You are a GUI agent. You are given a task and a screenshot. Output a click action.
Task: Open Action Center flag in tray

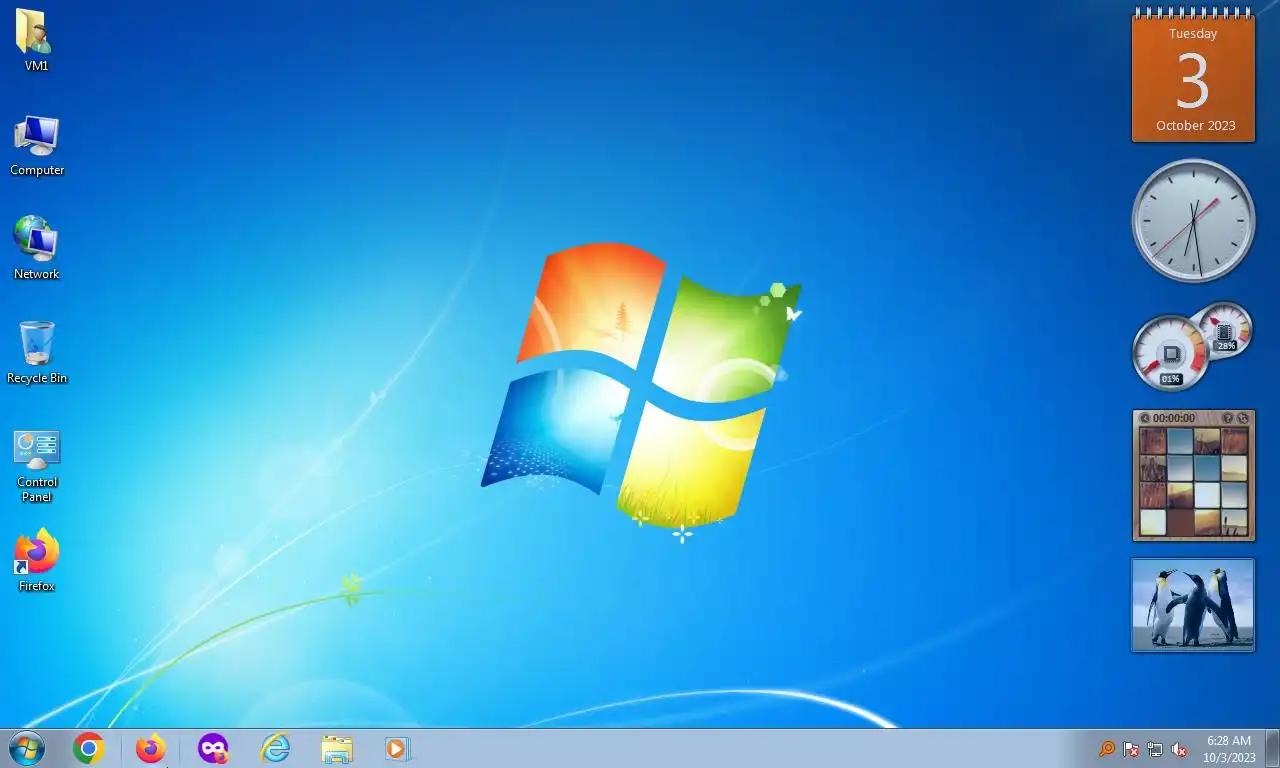(1131, 749)
